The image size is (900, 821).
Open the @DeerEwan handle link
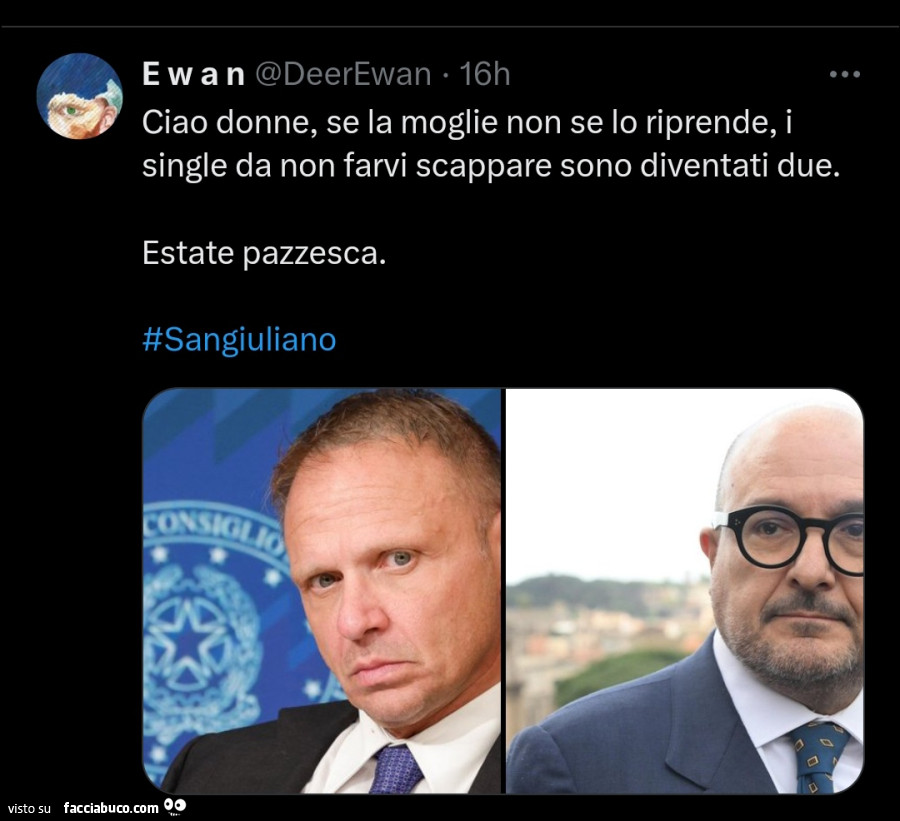point(343,74)
